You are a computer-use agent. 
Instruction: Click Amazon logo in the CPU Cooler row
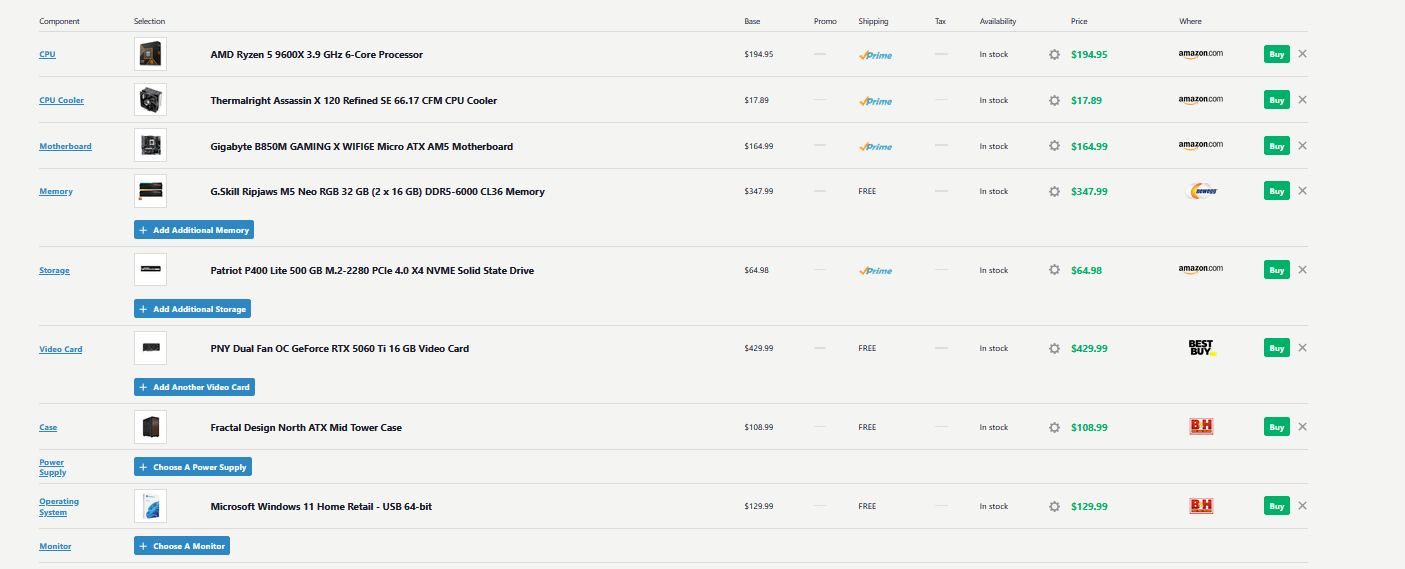(x=1200, y=100)
